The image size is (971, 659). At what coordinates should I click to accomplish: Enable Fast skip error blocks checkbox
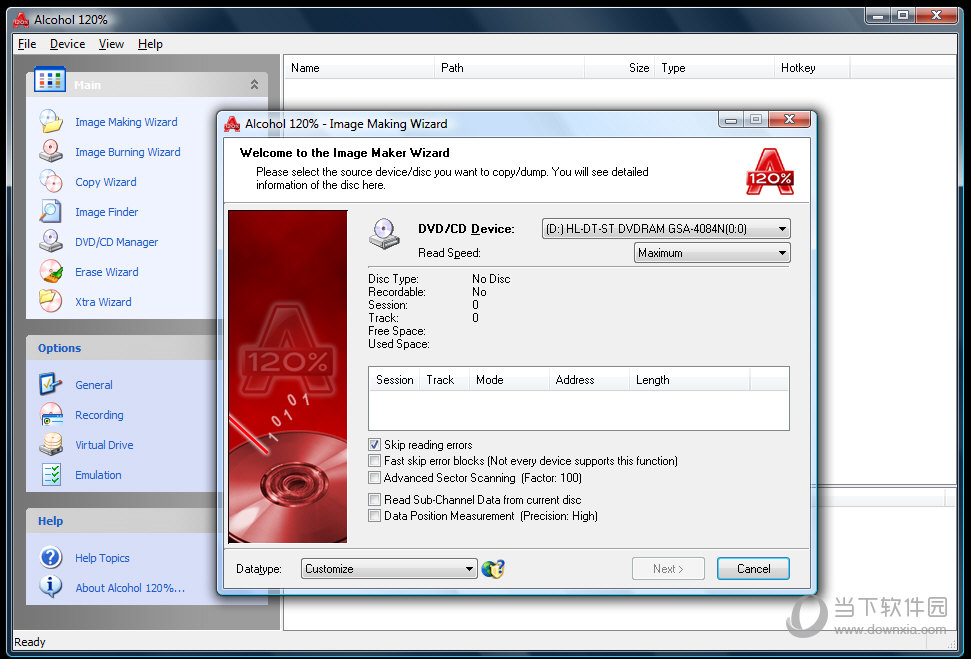click(x=374, y=461)
